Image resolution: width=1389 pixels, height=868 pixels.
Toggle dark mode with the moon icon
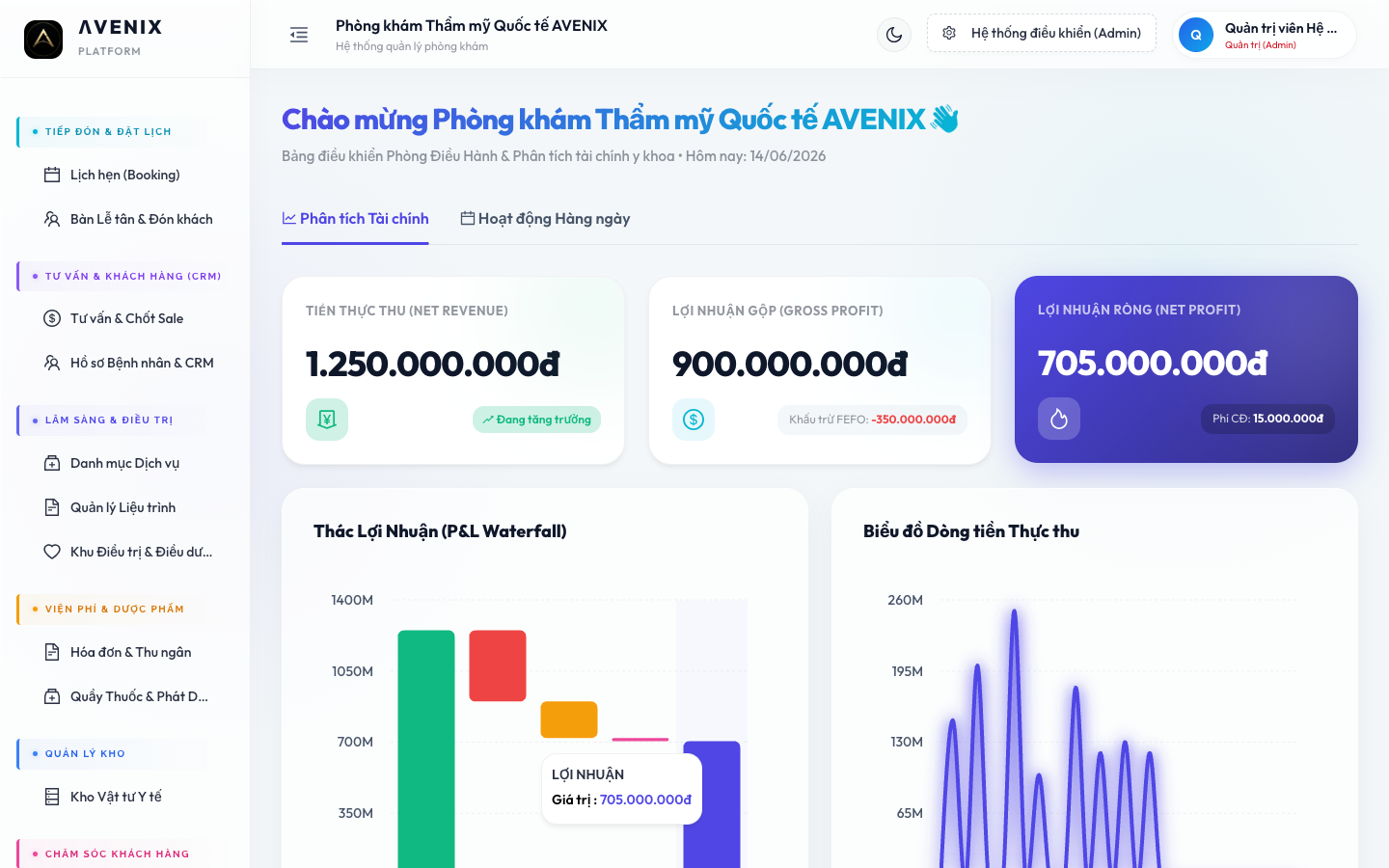[894, 35]
